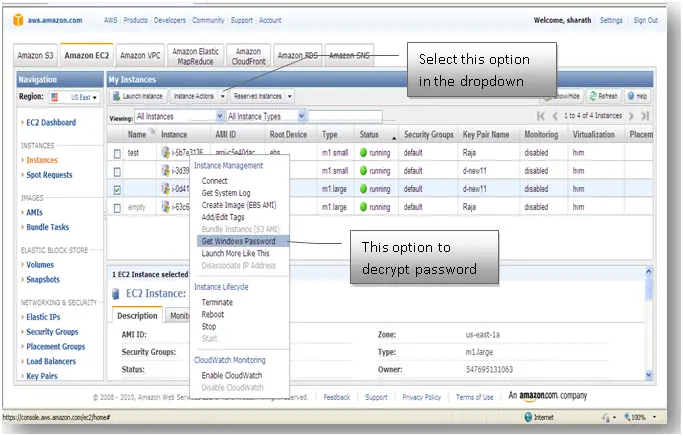Open All Instance Types dropdown

click(266, 116)
